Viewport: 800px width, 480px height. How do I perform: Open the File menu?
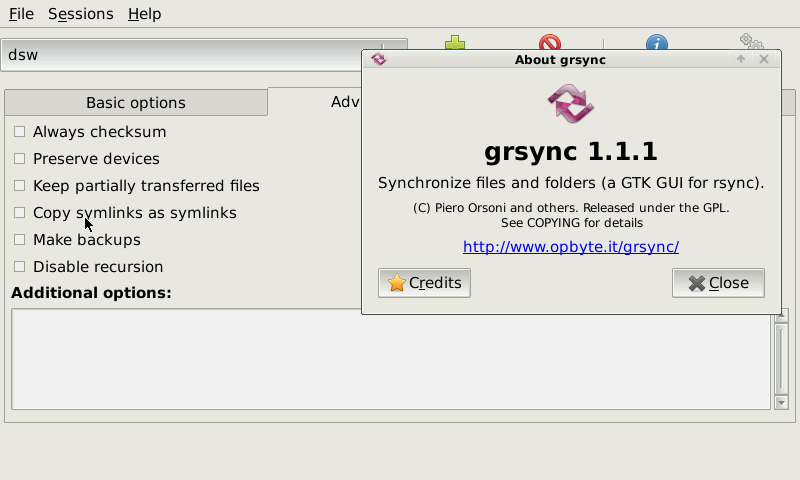[x=21, y=14]
